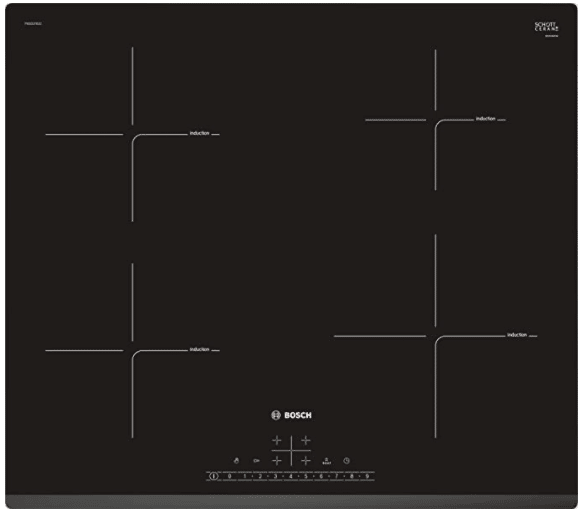Viewport: 581px width, 512px height.
Task: Click the bottom-right zone induction label
Action: pos(517,335)
